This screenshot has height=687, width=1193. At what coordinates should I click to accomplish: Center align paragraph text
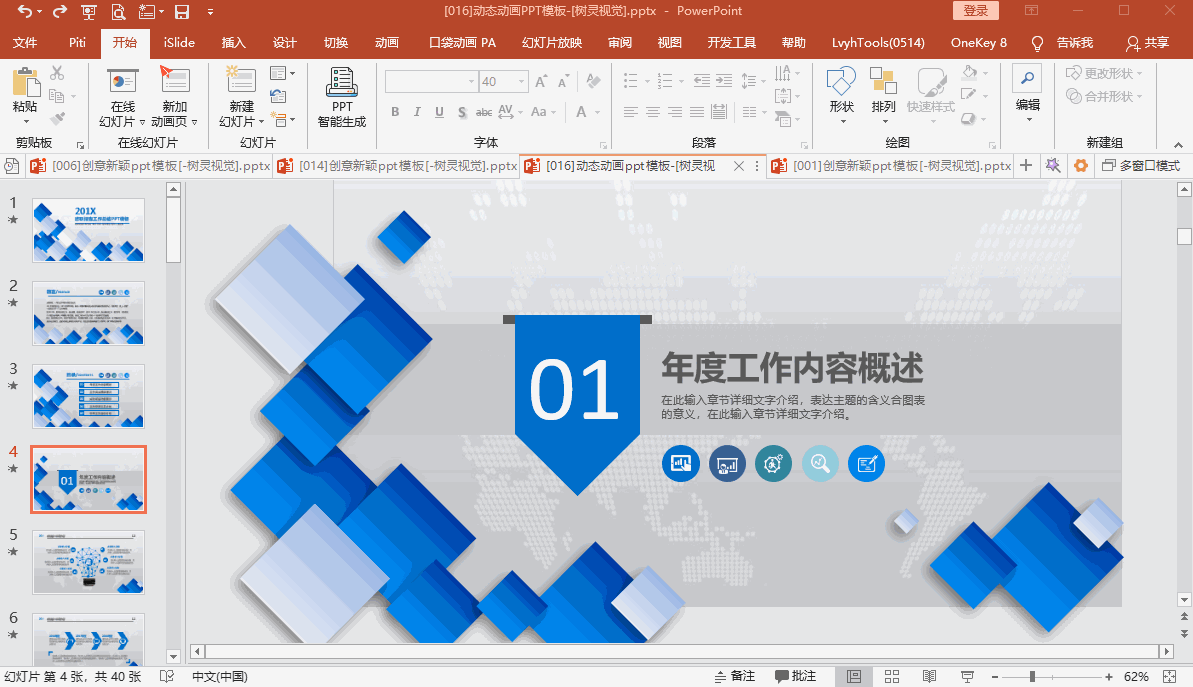click(x=653, y=112)
